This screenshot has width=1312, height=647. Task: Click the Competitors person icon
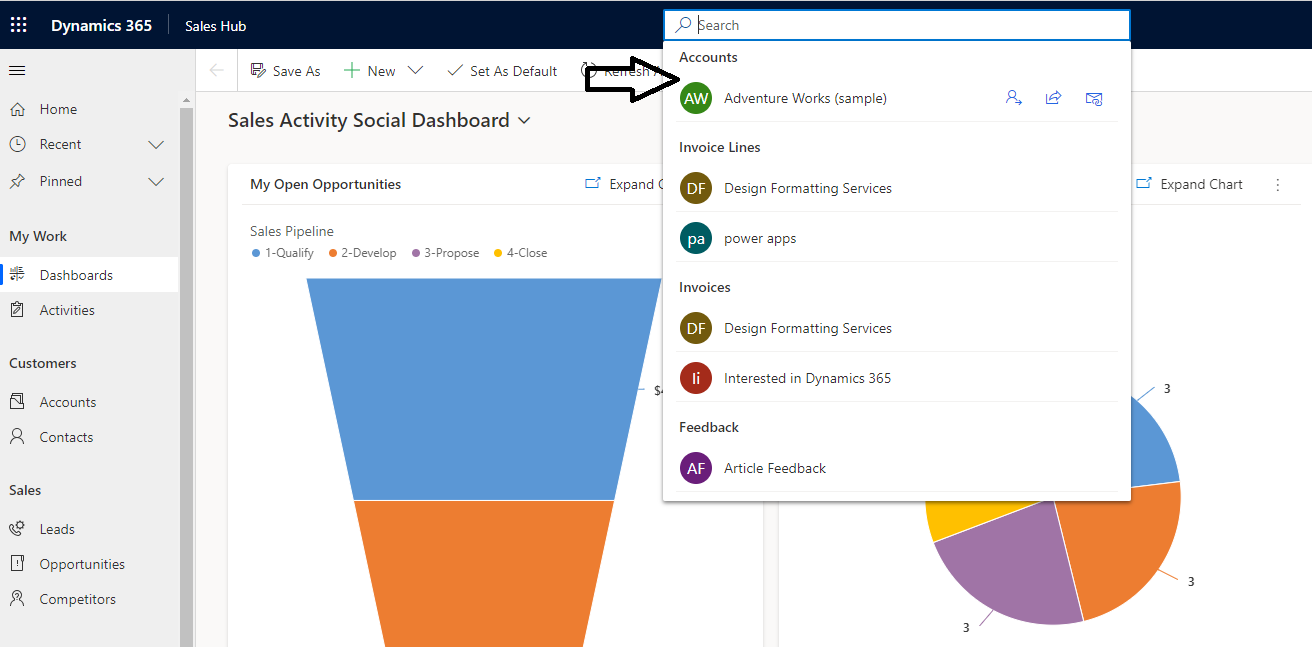[17, 599]
